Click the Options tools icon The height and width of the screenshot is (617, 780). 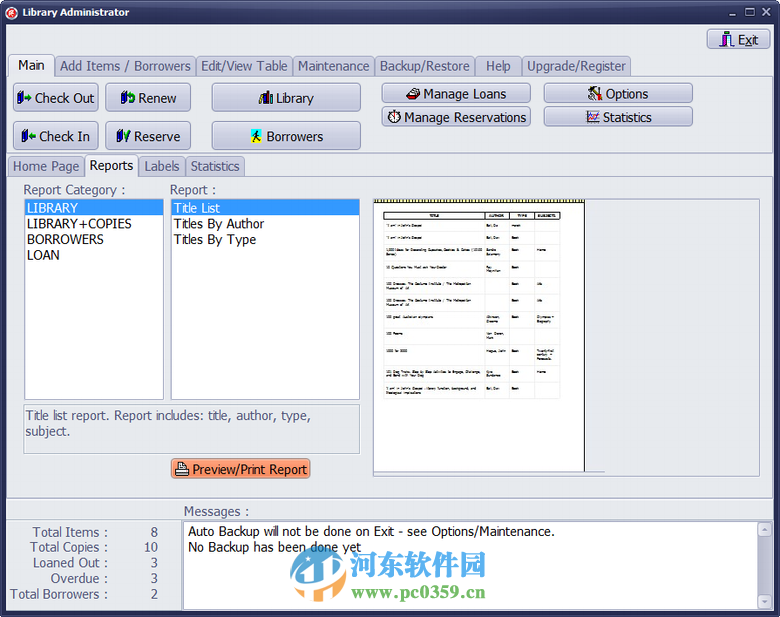pos(595,93)
